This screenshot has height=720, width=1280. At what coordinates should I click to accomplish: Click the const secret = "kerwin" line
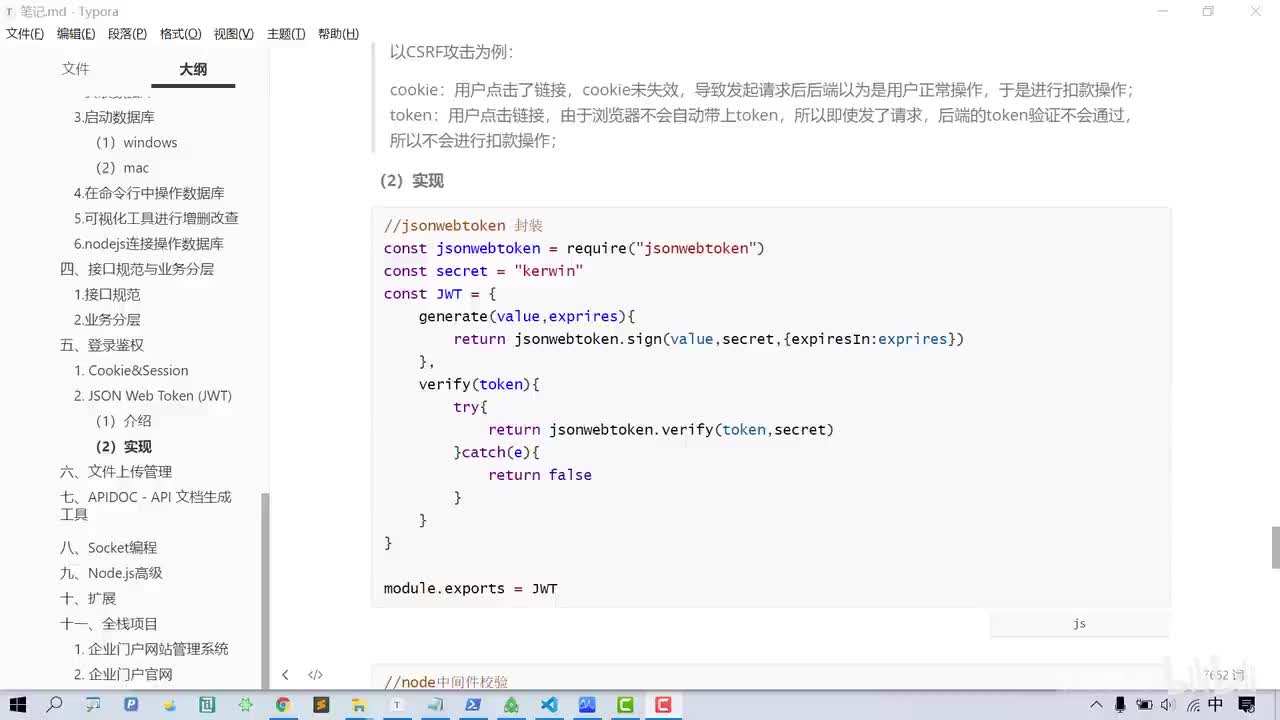click(x=483, y=271)
